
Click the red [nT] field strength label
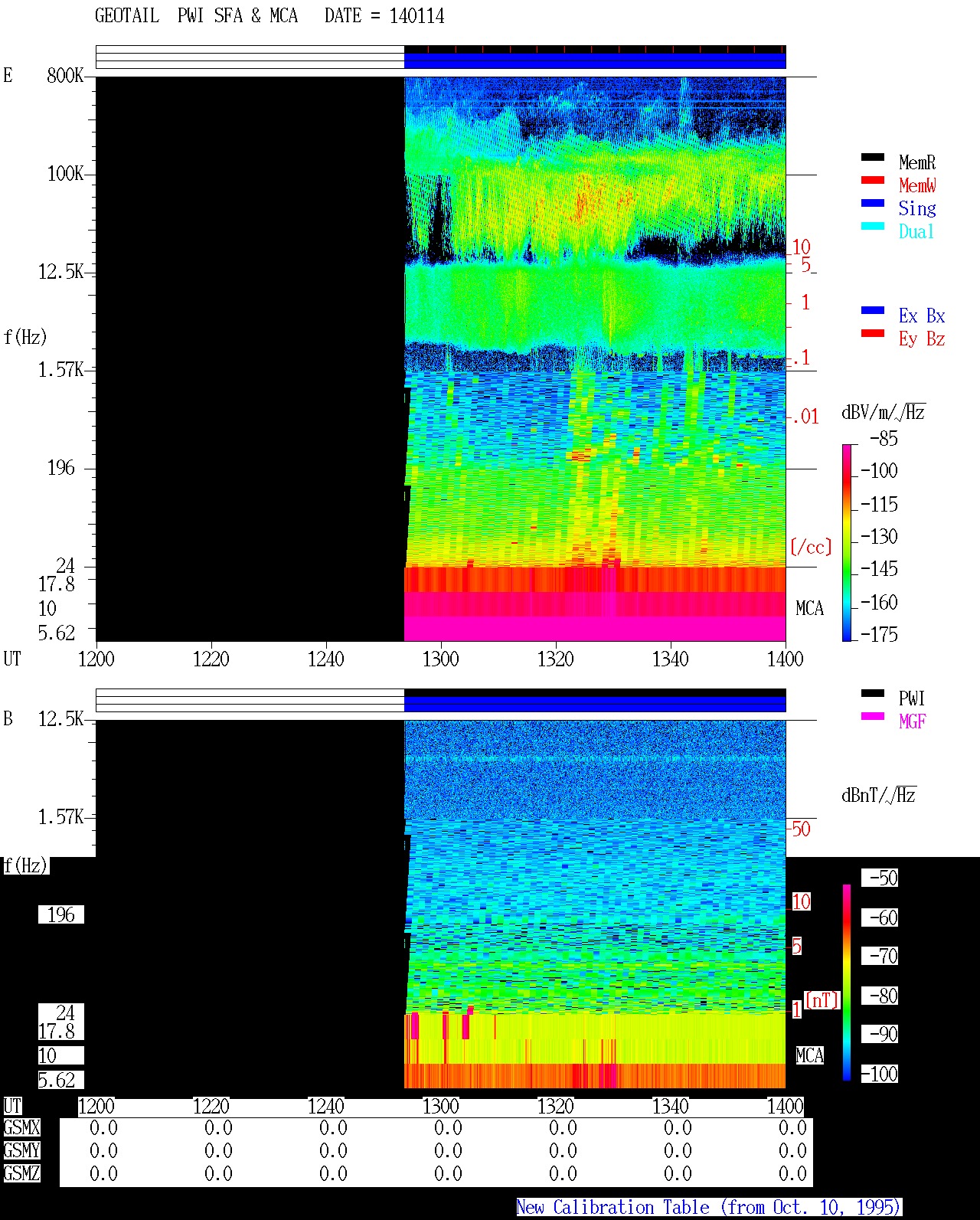click(822, 999)
